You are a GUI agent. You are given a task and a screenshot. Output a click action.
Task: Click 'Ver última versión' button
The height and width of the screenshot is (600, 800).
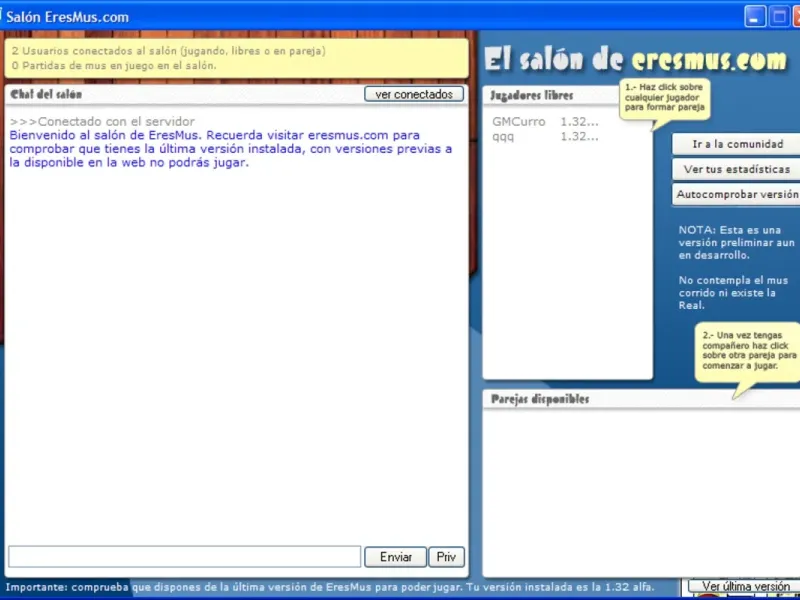745,586
